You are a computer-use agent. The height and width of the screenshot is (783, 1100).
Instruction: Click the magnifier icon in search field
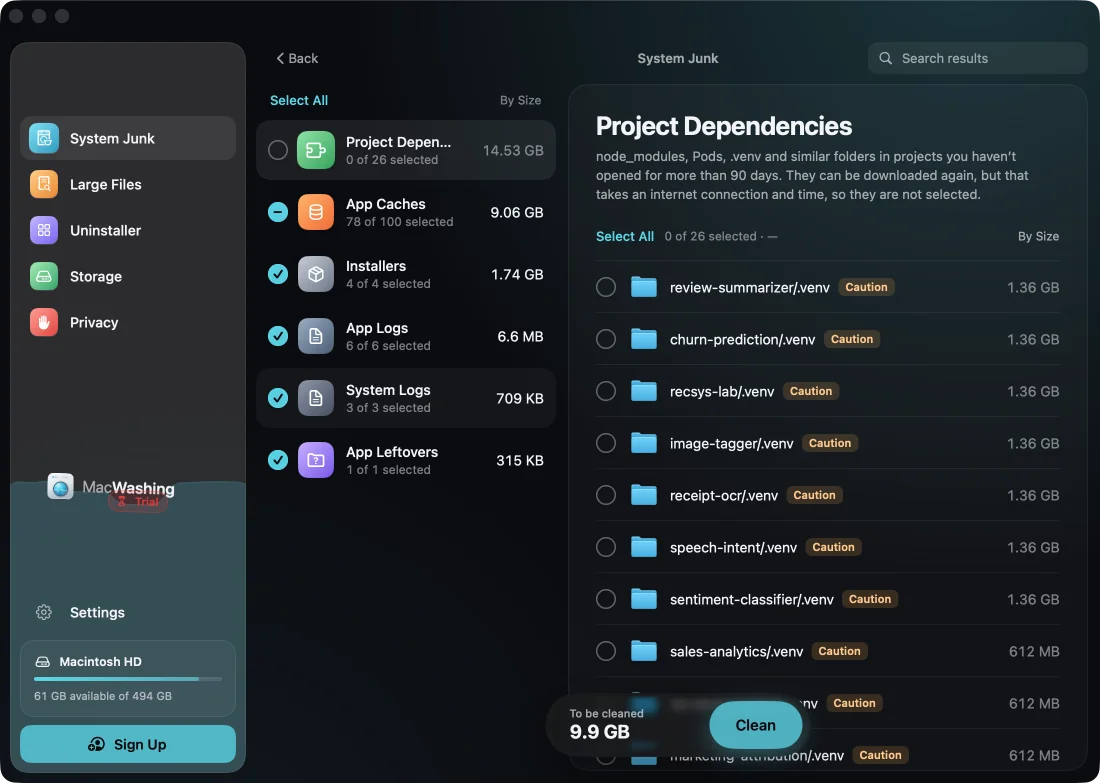[x=886, y=58]
